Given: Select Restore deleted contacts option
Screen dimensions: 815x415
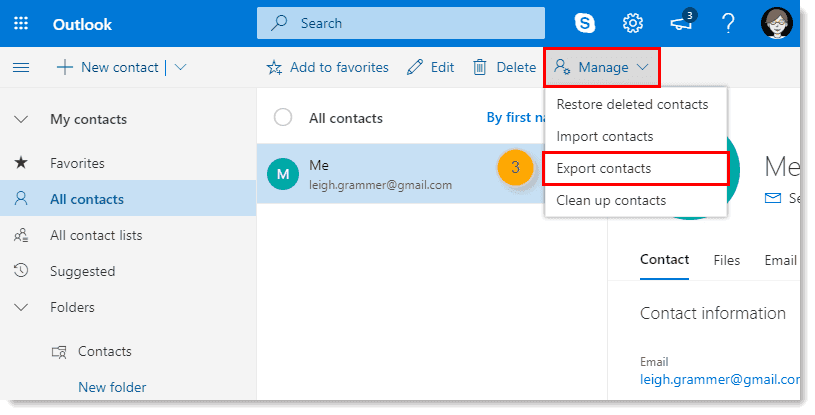Looking at the screenshot, I should pyautogui.click(x=632, y=104).
